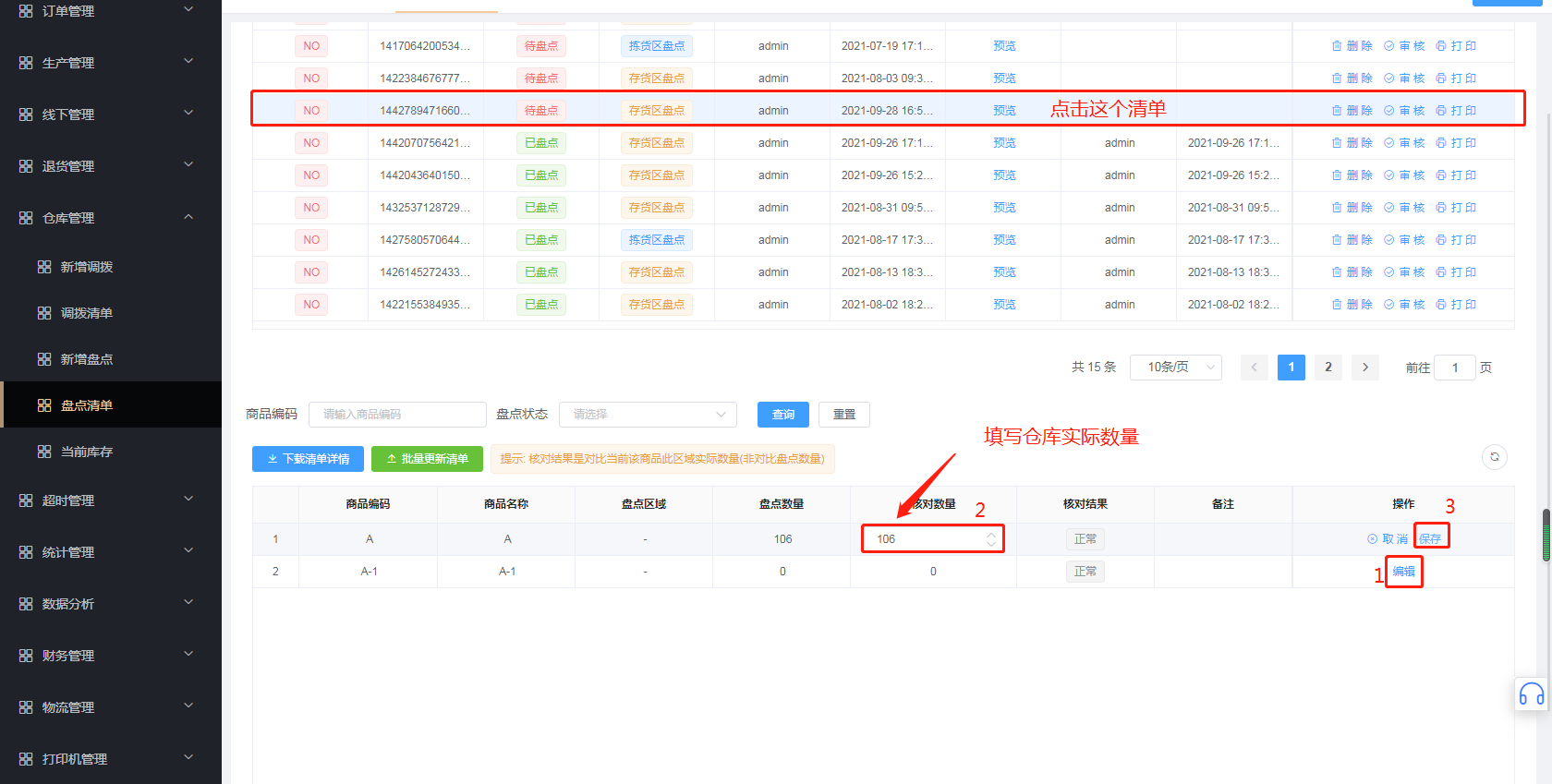Viewport: 1552px width, 784px height.
Task: Open 当前库存 menu item
Action: pos(111,452)
